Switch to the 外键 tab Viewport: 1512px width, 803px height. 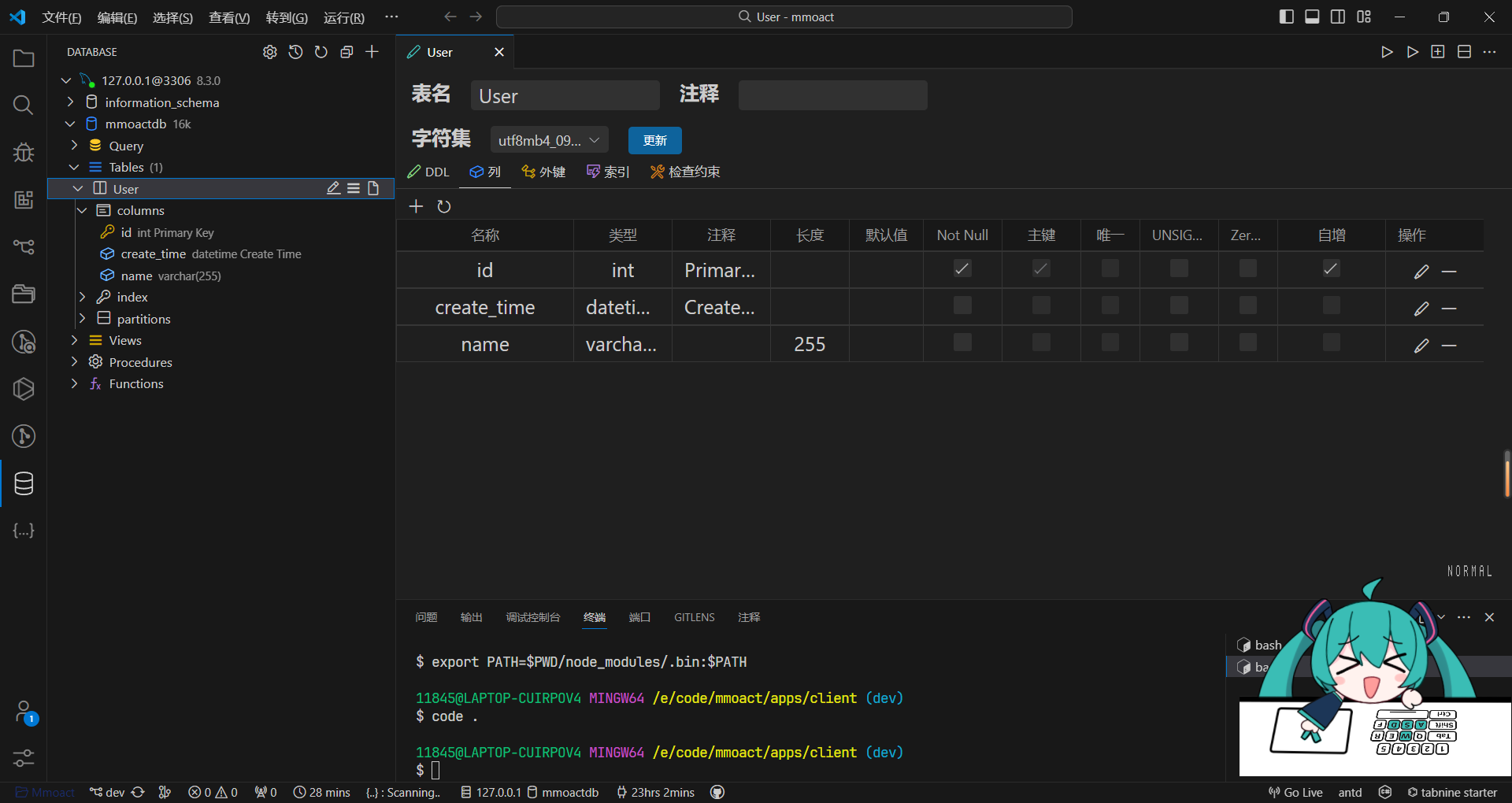tap(543, 172)
